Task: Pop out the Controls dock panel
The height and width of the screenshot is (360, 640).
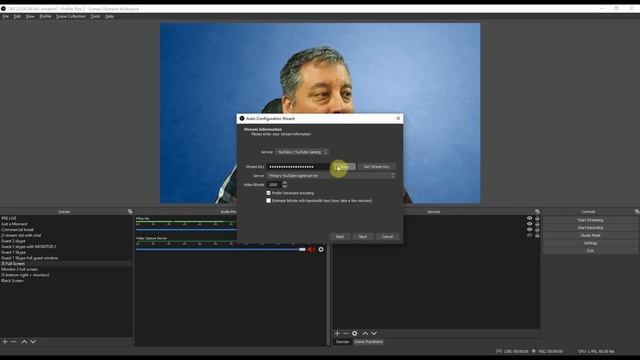Action: [637, 211]
